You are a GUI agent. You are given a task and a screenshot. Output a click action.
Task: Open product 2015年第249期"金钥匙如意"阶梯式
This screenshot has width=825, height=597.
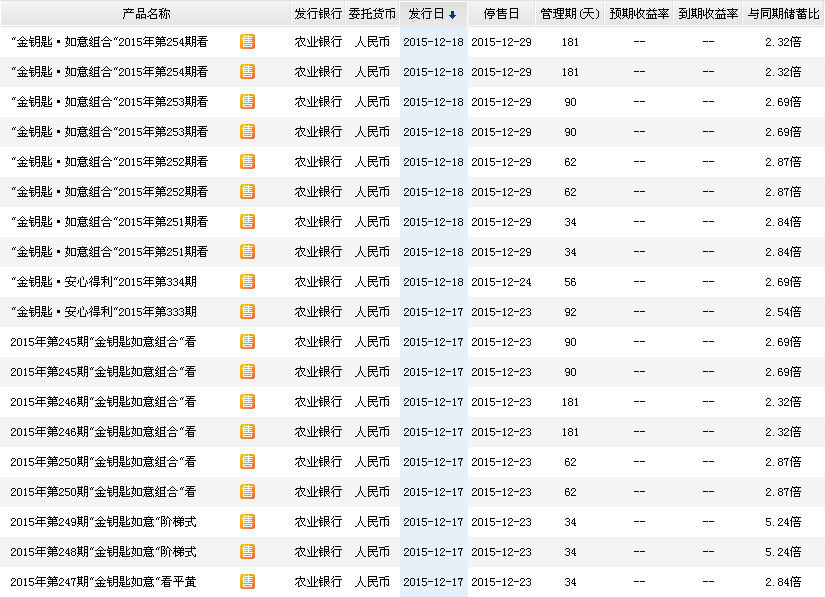[103, 522]
